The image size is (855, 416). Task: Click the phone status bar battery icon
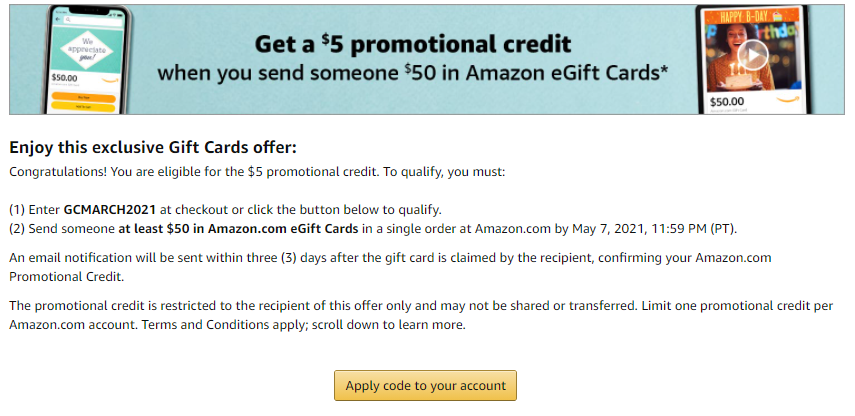(x=119, y=15)
